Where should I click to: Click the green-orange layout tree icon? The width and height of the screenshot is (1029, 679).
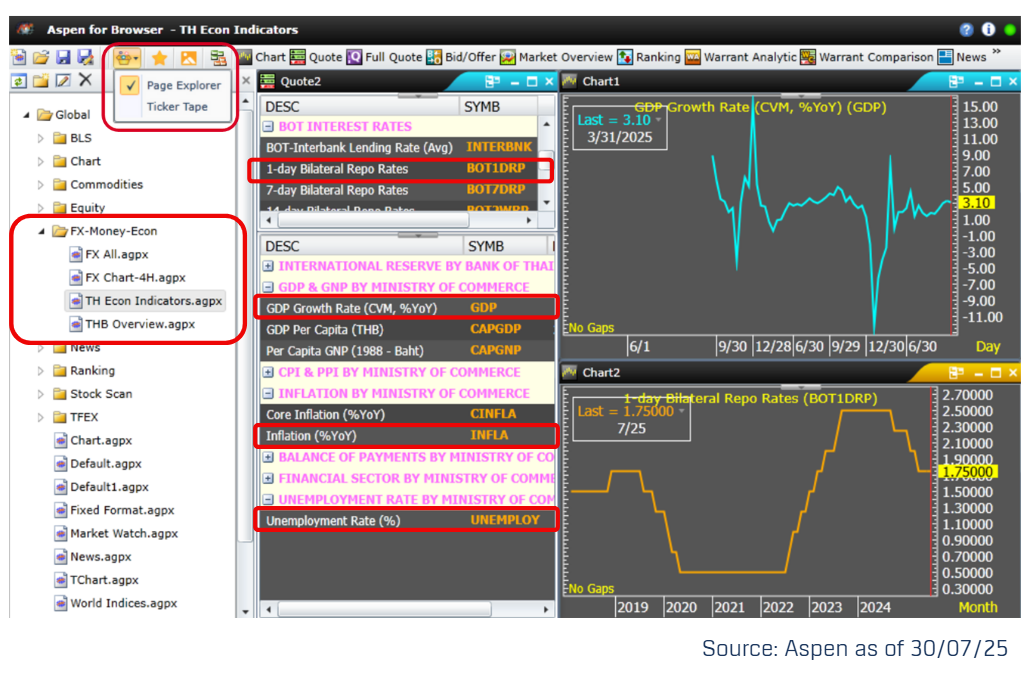point(219,58)
